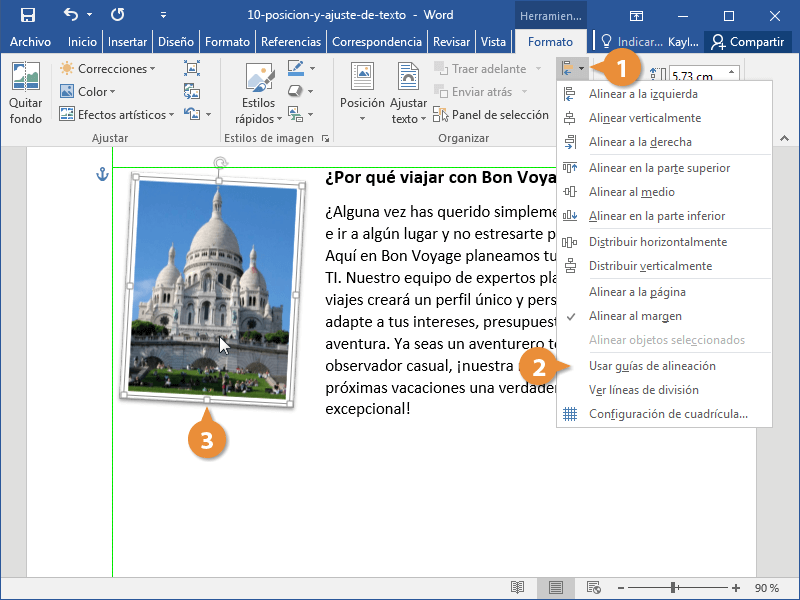The width and height of the screenshot is (800, 600).
Task: Toggle the Alinear al margen option
Action: pyautogui.click(x=635, y=316)
